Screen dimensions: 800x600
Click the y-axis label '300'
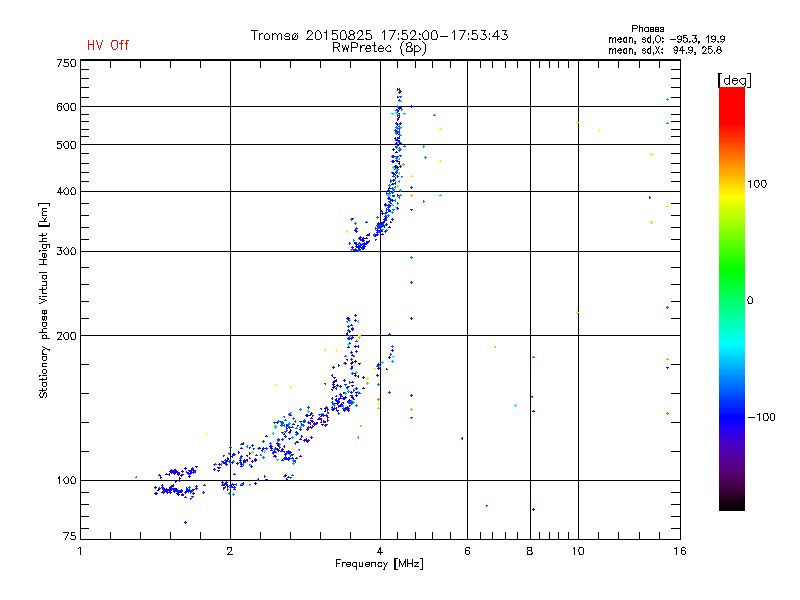tap(66, 252)
